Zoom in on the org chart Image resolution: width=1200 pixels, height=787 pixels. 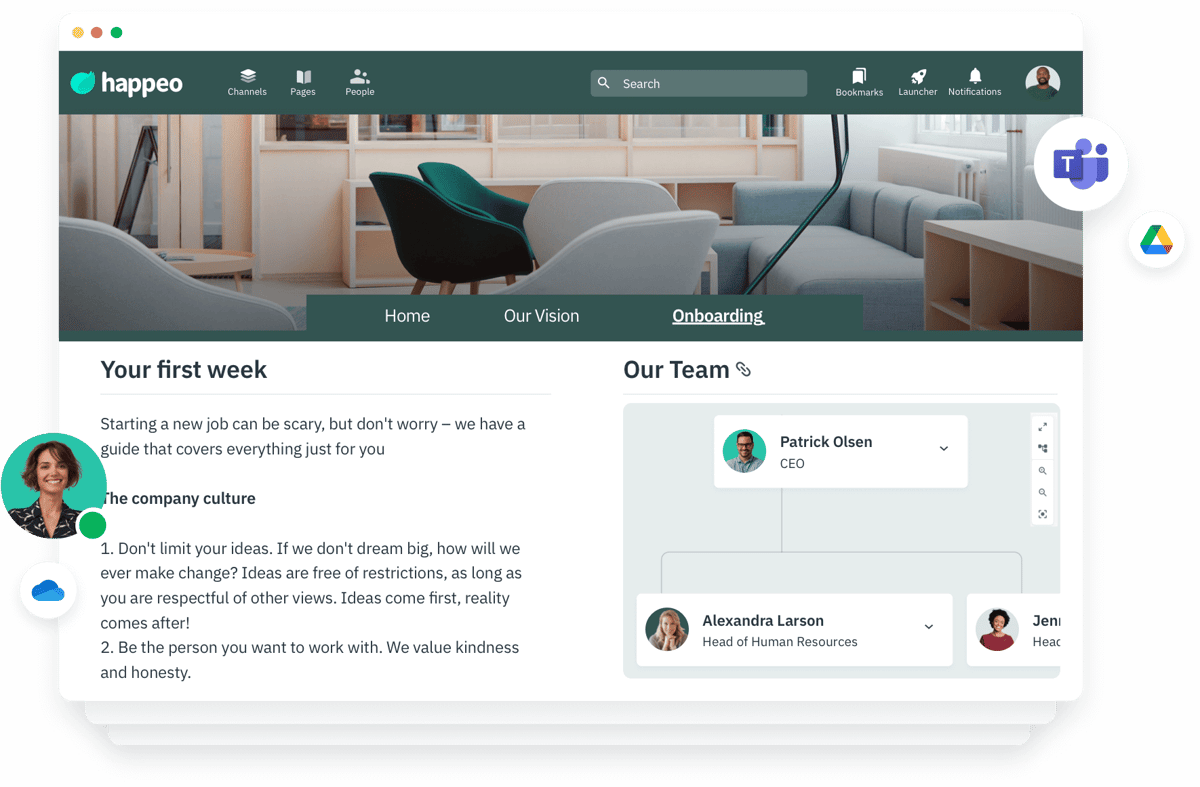pyautogui.click(x=1042, y=471)
